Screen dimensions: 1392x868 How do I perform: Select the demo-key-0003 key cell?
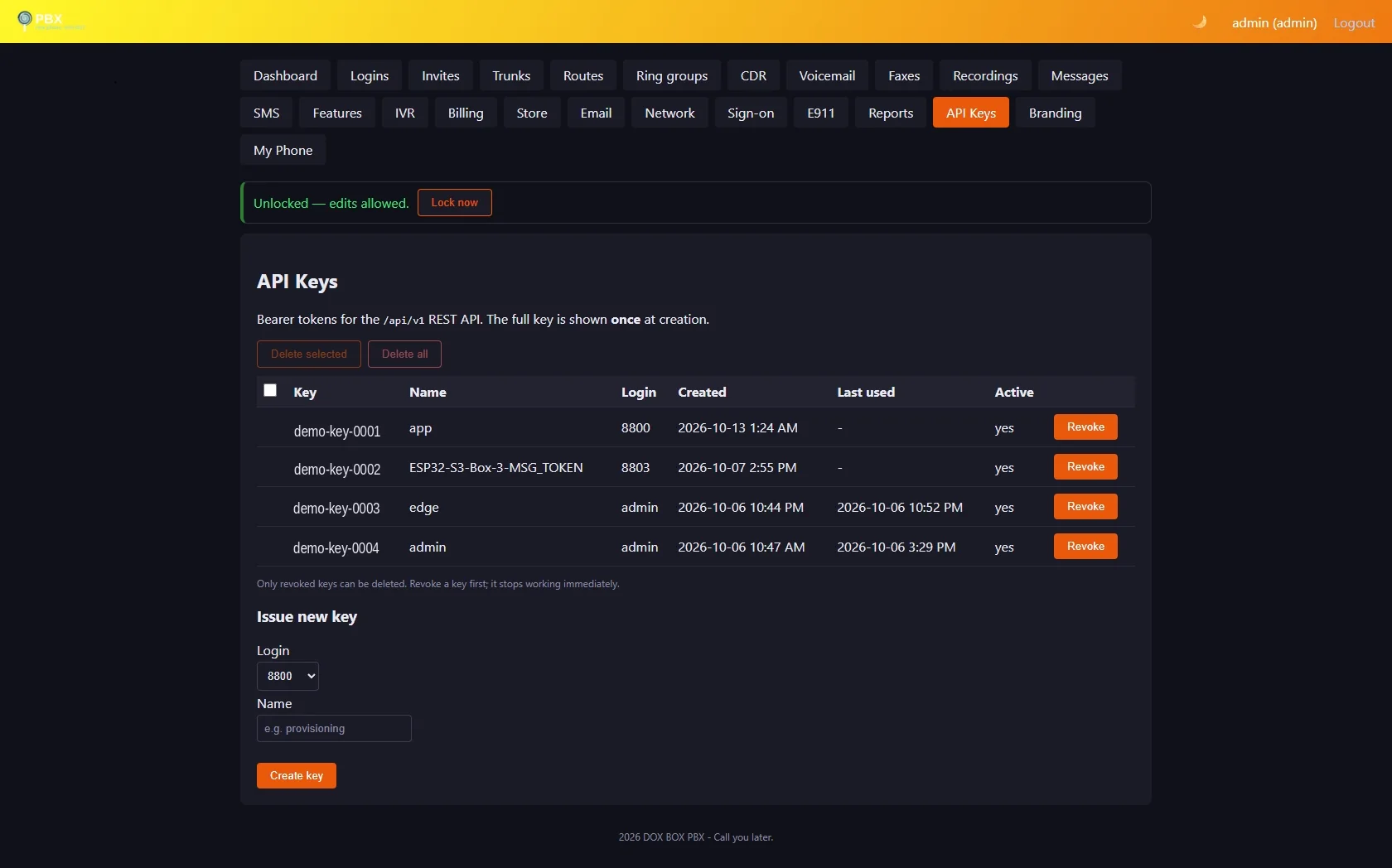tap(336, 508)
